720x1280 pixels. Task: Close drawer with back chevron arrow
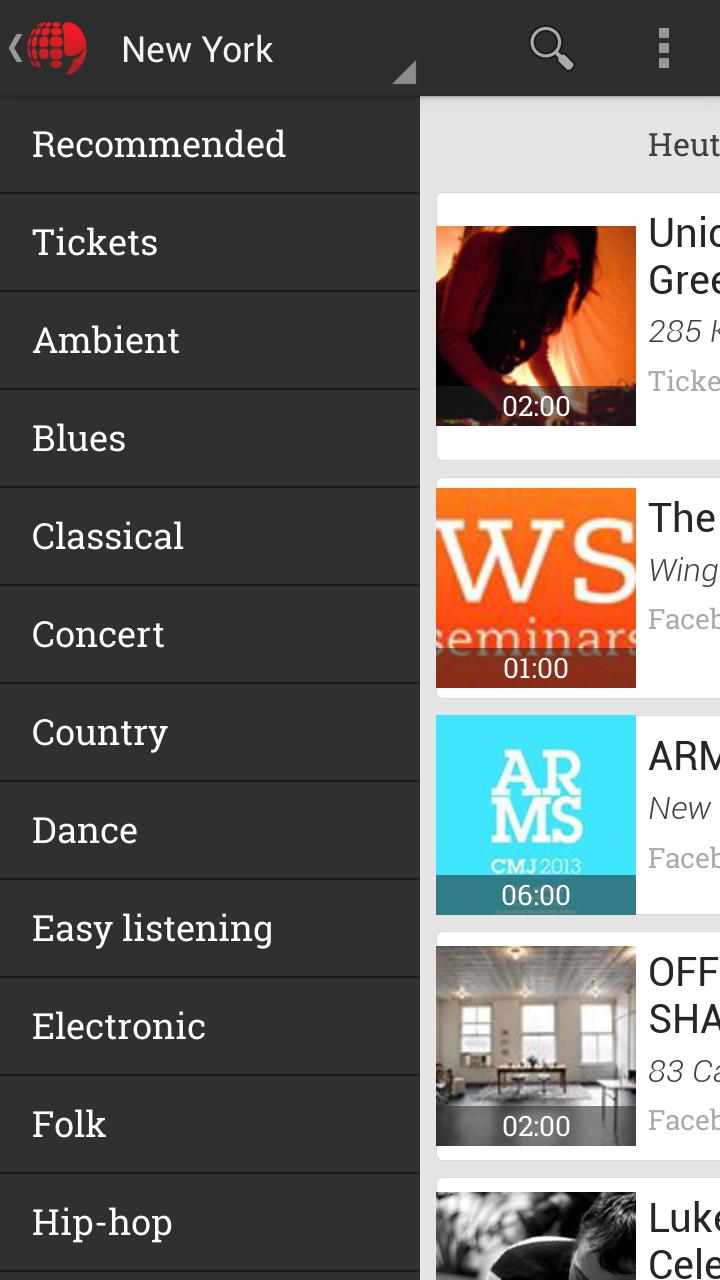[14, 48]
